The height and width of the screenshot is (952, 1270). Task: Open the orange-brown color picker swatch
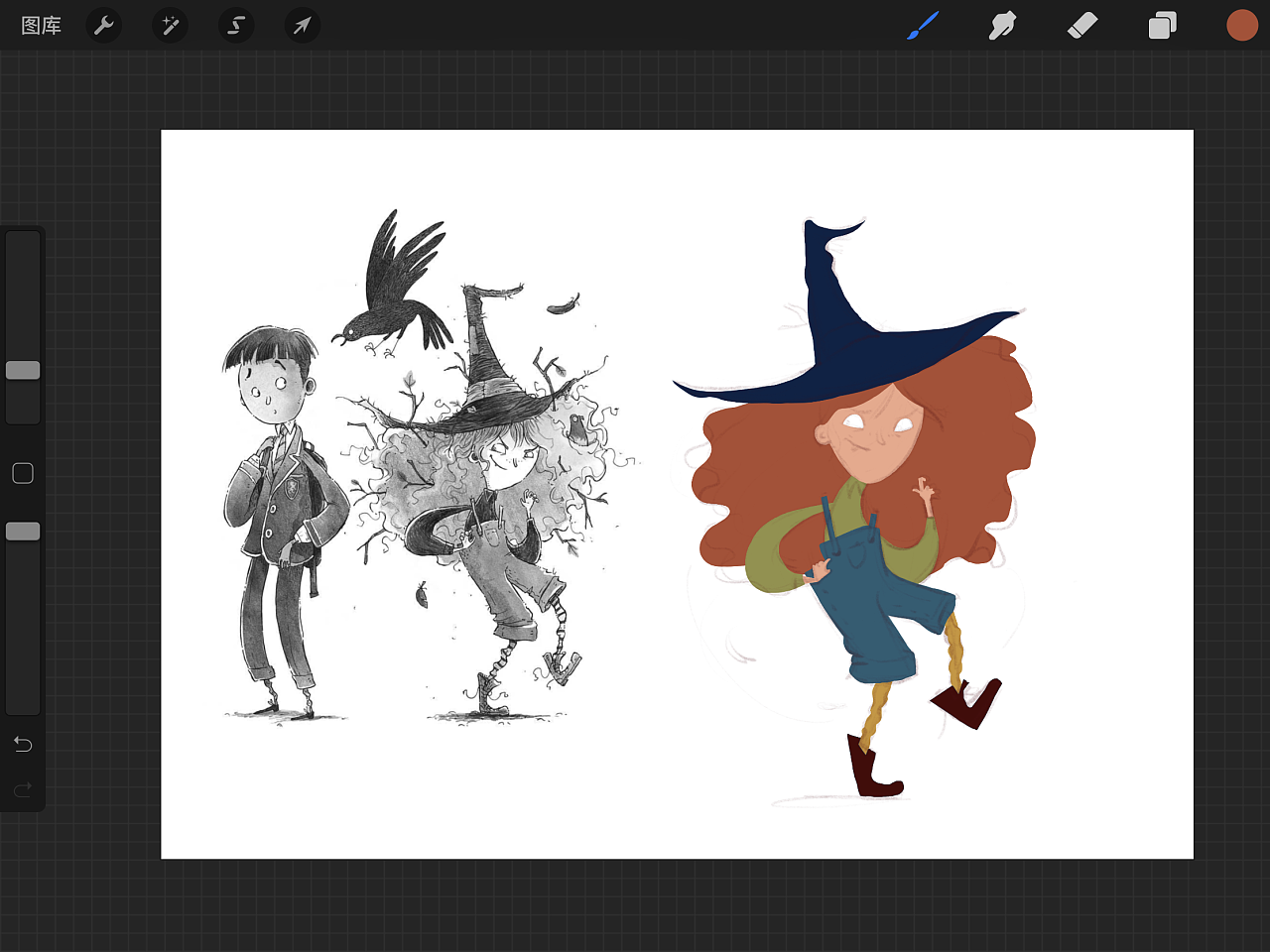click(x=1242, y=26)
